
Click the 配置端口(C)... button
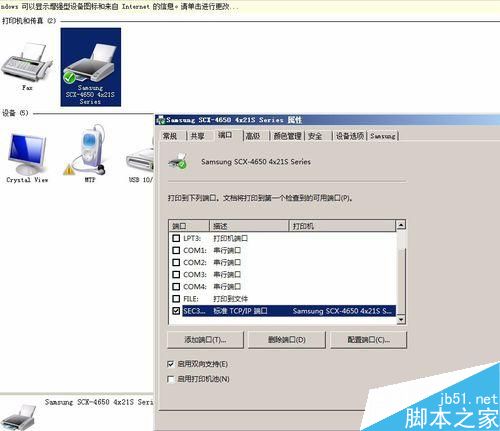point(369,340)
